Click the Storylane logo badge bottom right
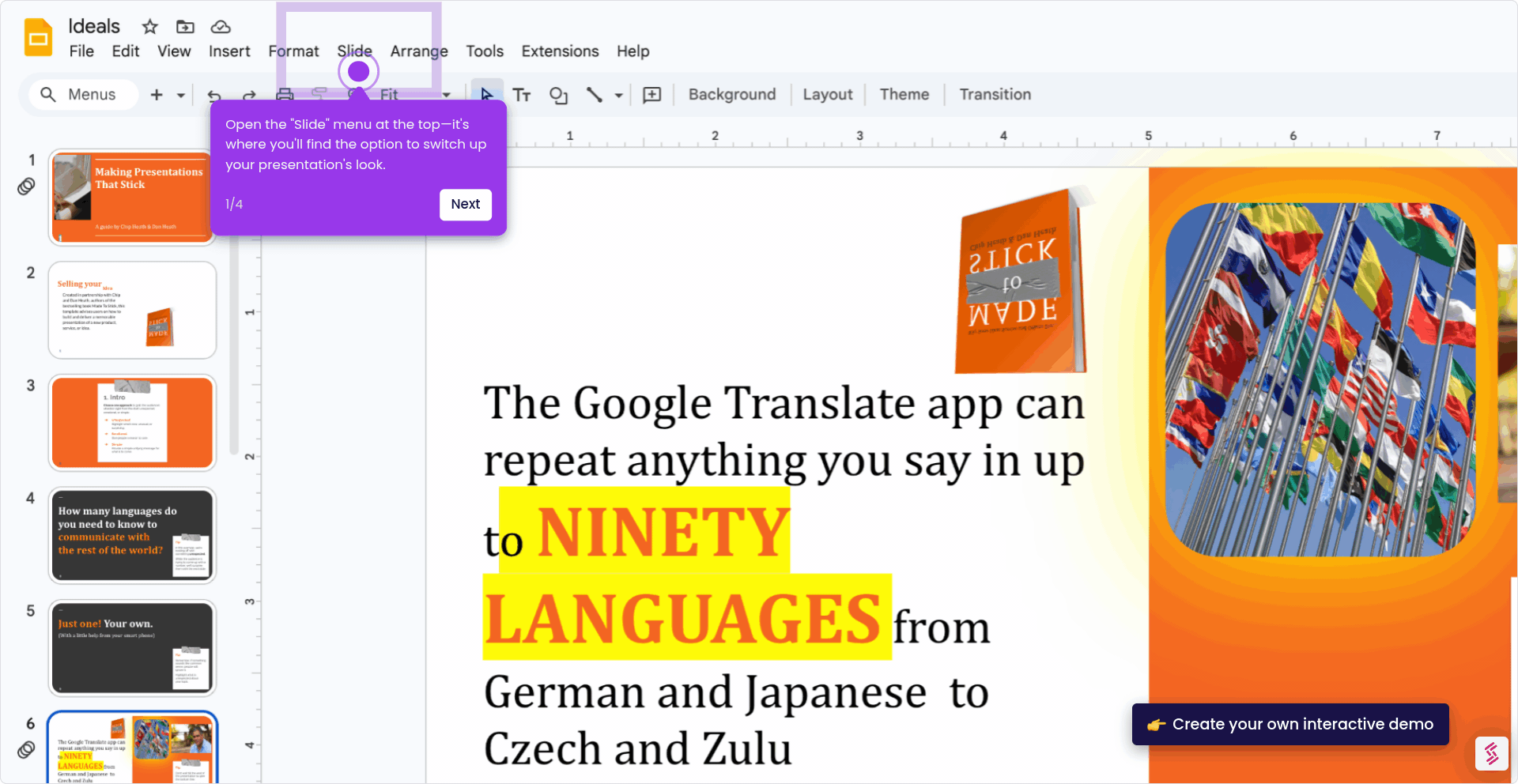 [1491, 753]
